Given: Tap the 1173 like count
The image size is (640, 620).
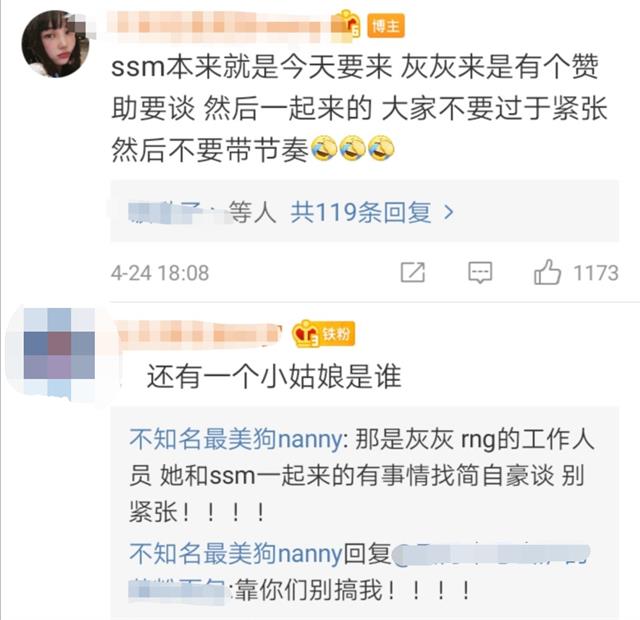Looking at the screenshot, I should pyautogui.click(x=596, y=273).
